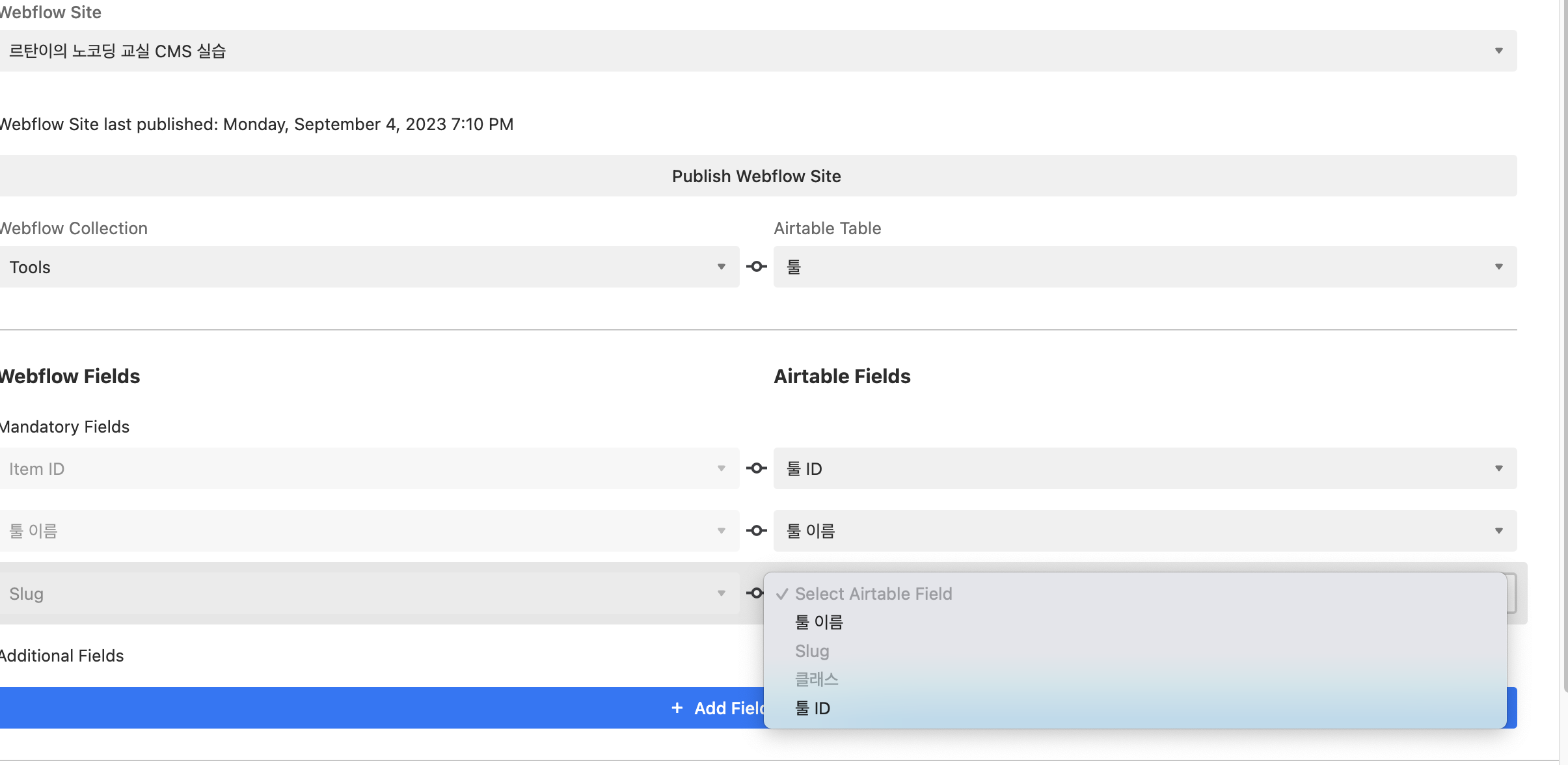1568x765 pixels.
Task: Click the Webflow Site last published date text
Action: pos(256,124)
